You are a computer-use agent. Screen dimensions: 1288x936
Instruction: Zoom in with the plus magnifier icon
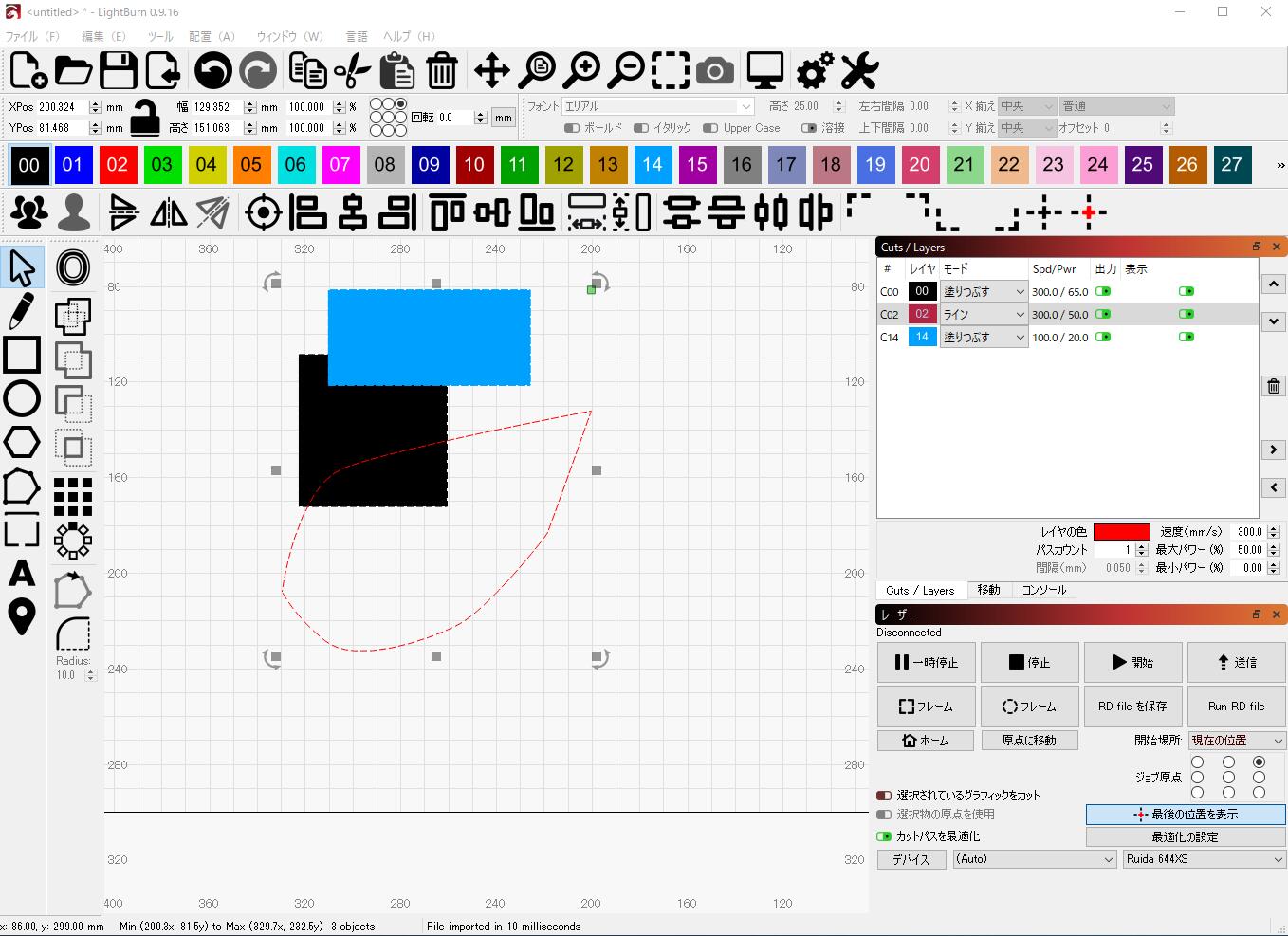click(581, 70)
